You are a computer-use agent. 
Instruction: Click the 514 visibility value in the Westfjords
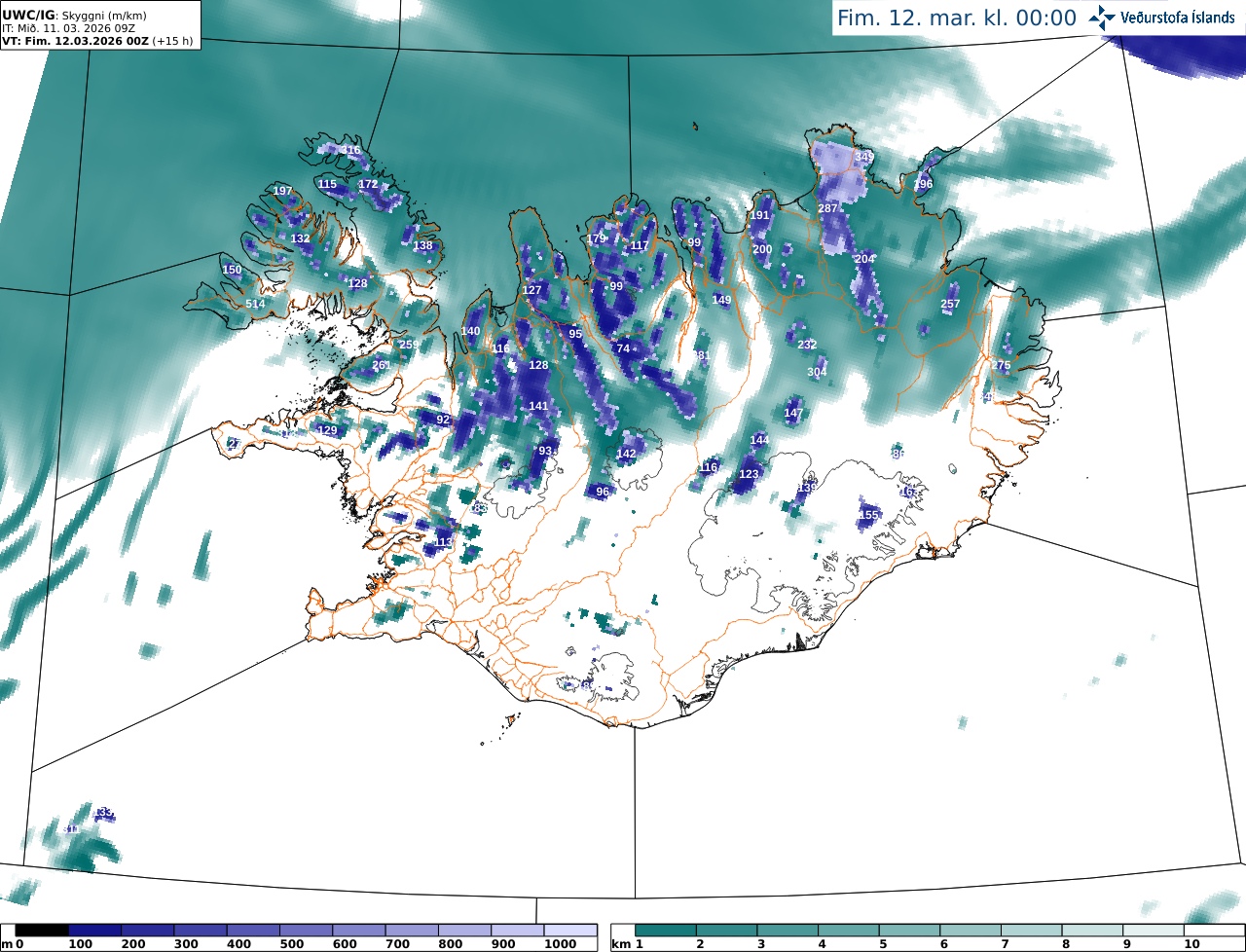255,304
